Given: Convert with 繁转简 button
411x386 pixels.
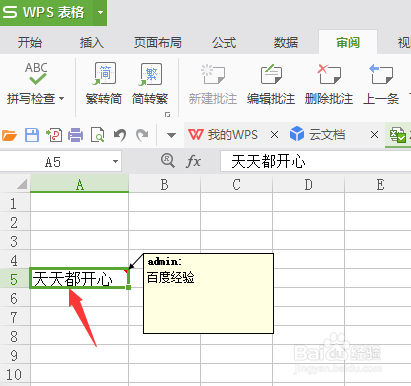Looking at the screenshot, I should click(104, 83).
